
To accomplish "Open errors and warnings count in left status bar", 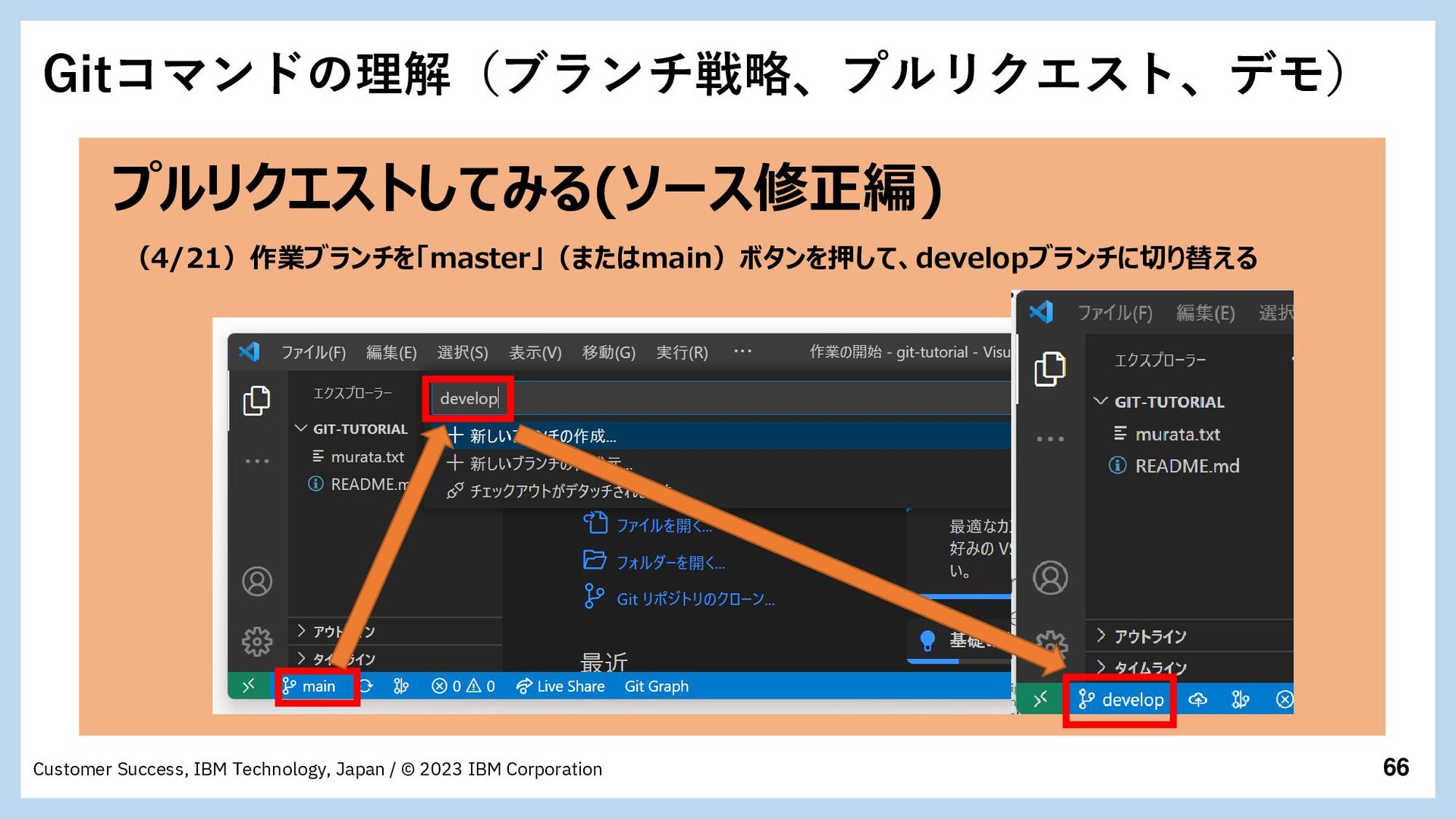I will [x=463, y=686].
